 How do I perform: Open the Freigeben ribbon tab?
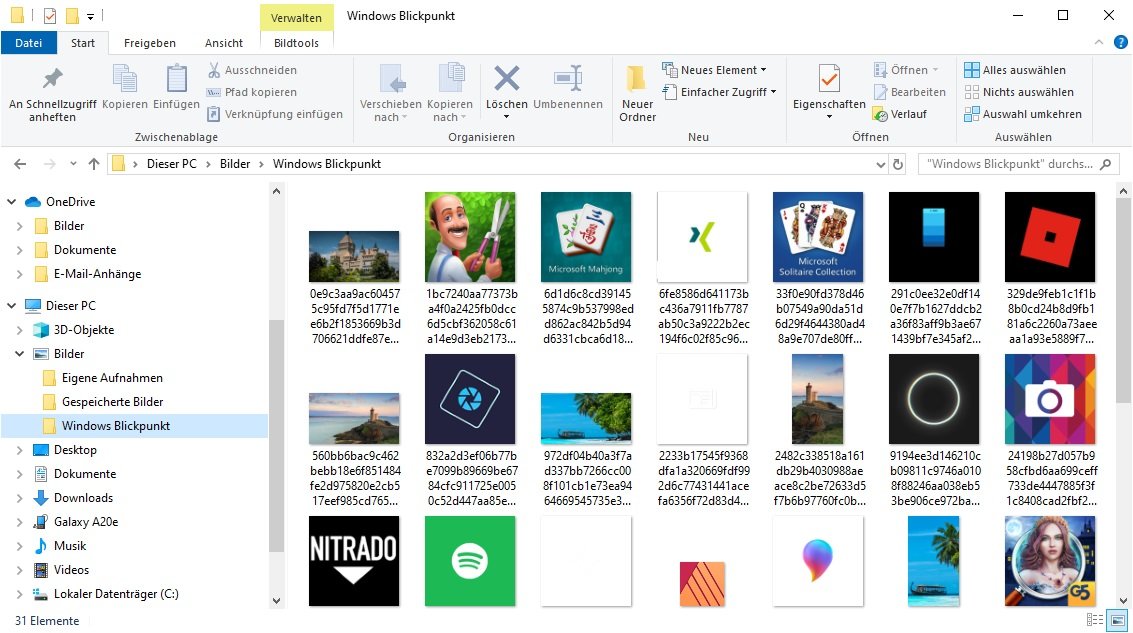[150, 43]
